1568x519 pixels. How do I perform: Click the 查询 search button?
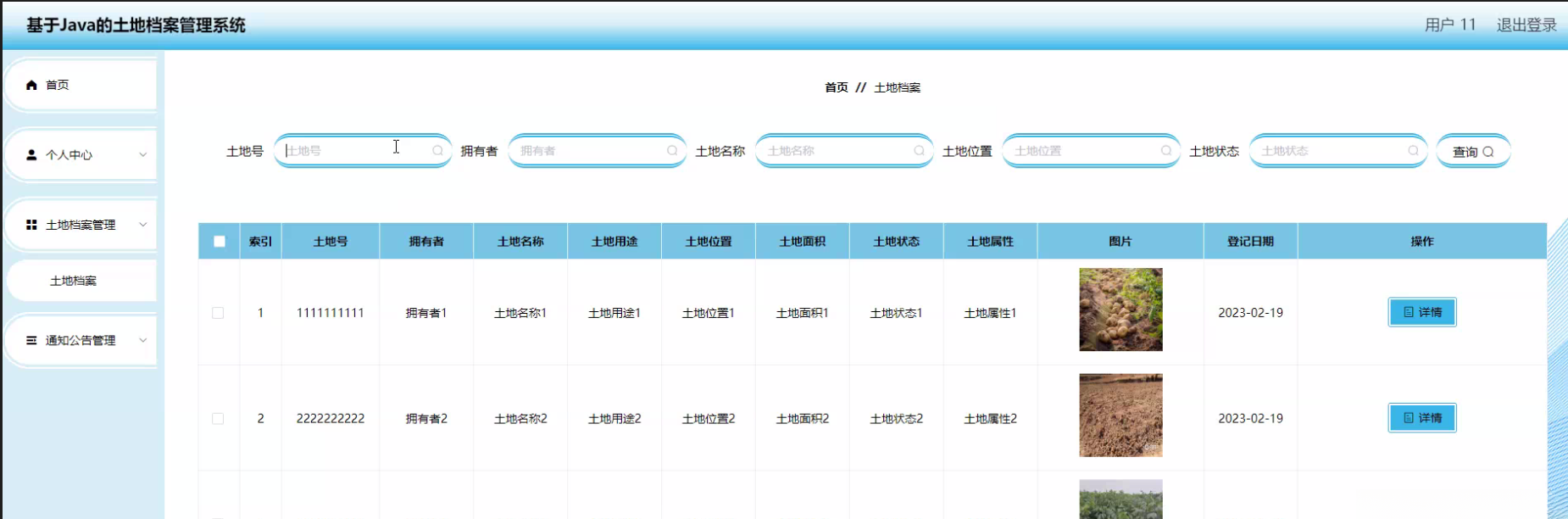[1473, 151]
